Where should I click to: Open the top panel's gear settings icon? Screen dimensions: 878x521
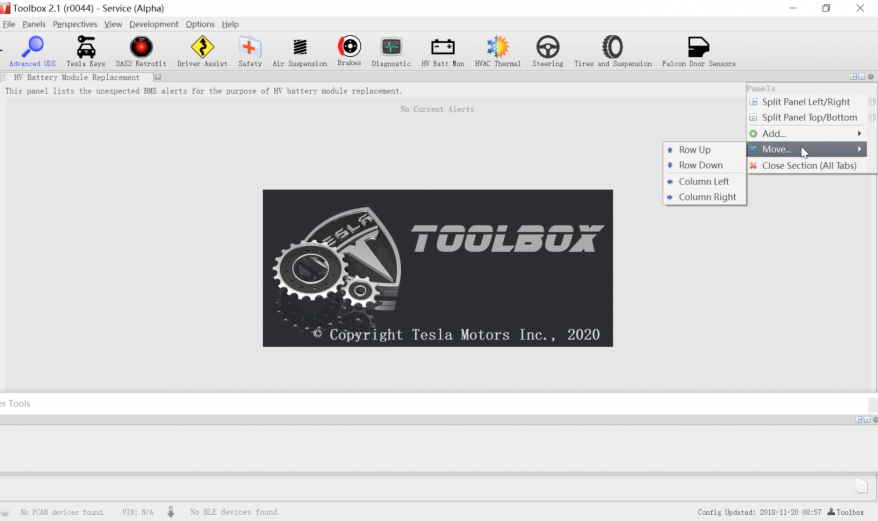pyautogui.click(x=871, y=77)
